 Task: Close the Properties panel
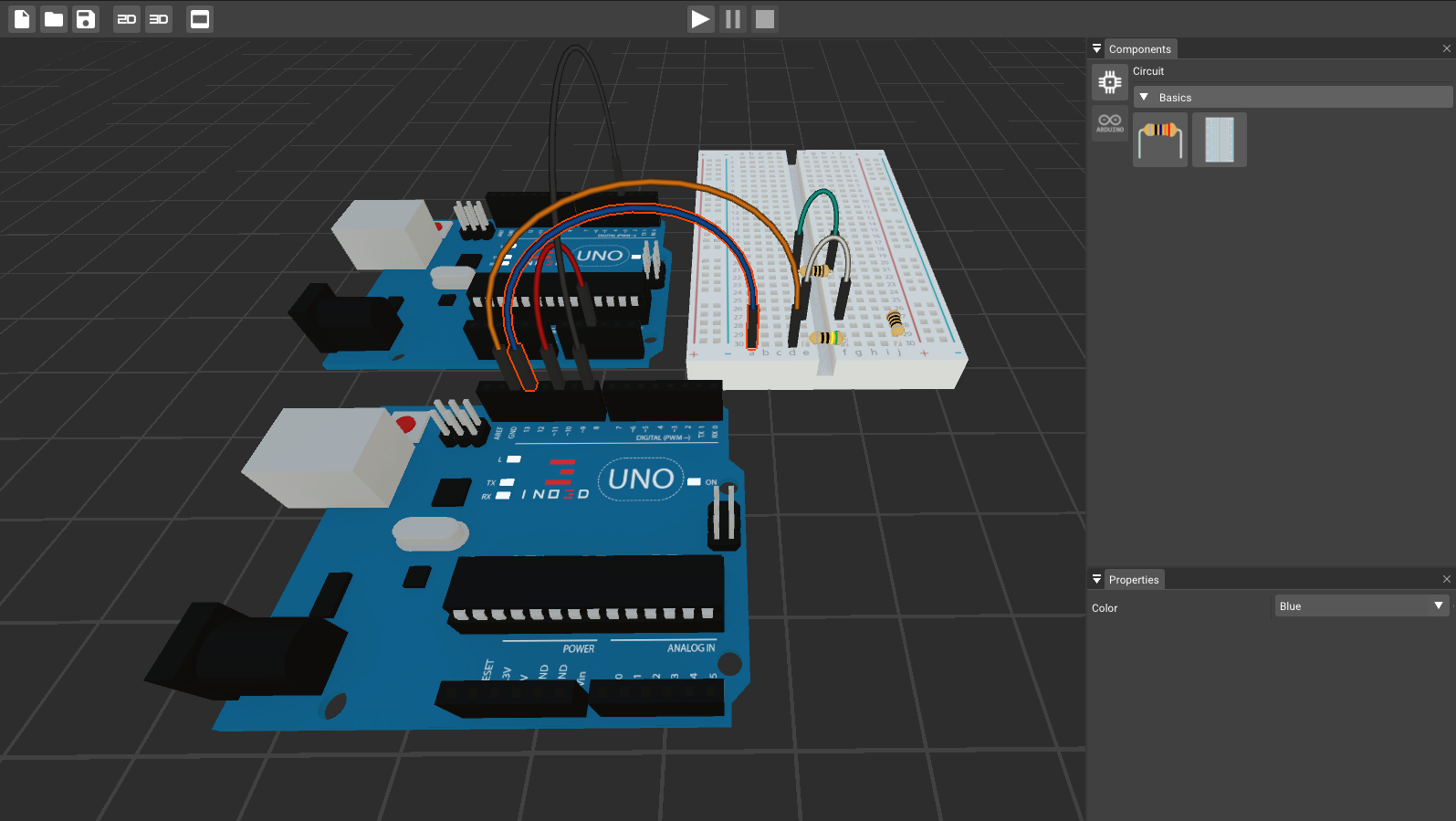coord(1447,579)
